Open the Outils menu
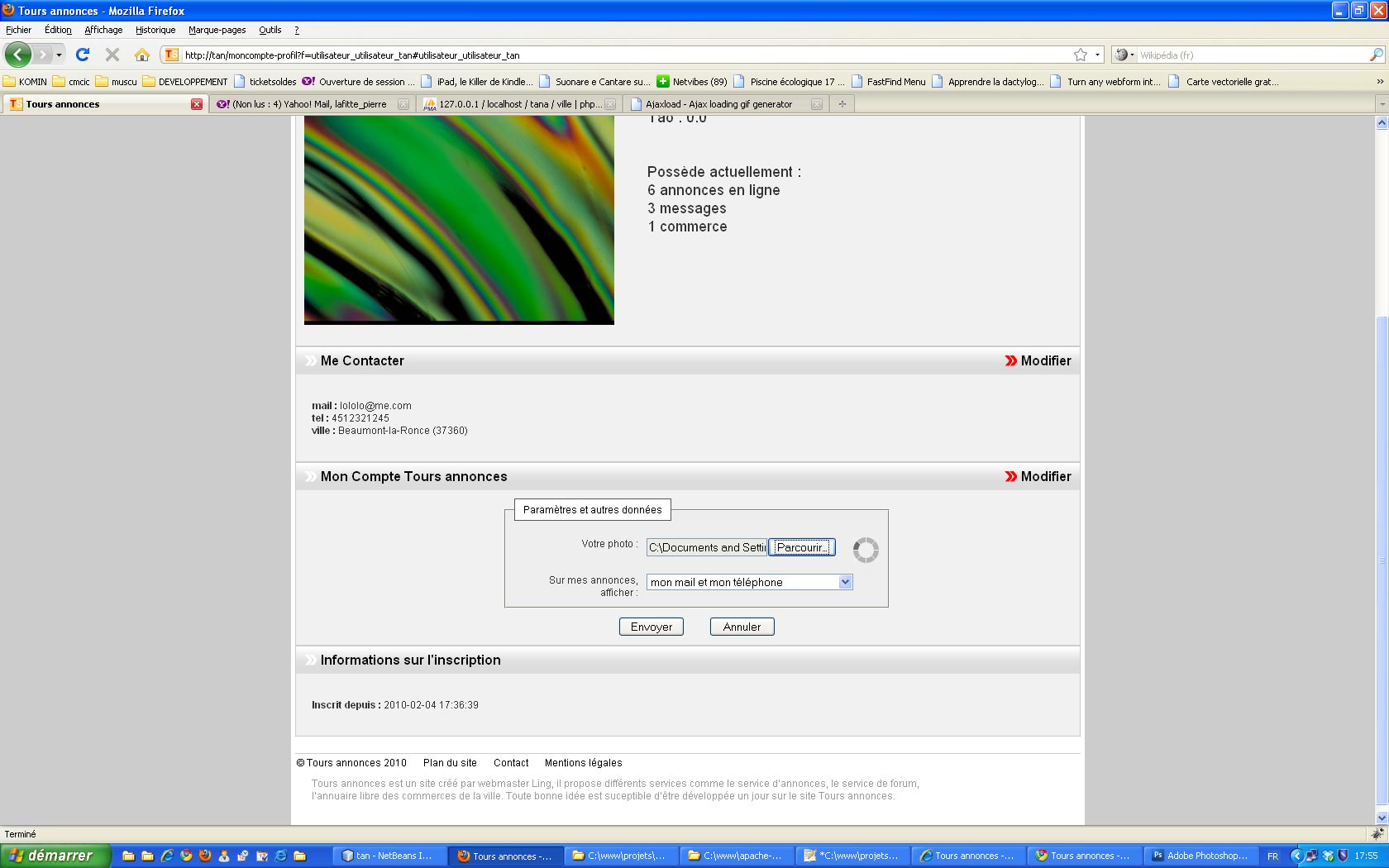 [270, 30]
